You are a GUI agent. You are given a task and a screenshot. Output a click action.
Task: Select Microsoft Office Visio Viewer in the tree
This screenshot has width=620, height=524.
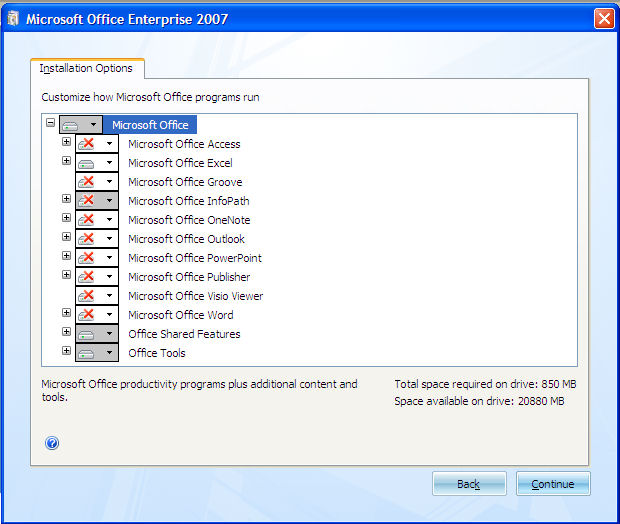[x=195, y=296]
